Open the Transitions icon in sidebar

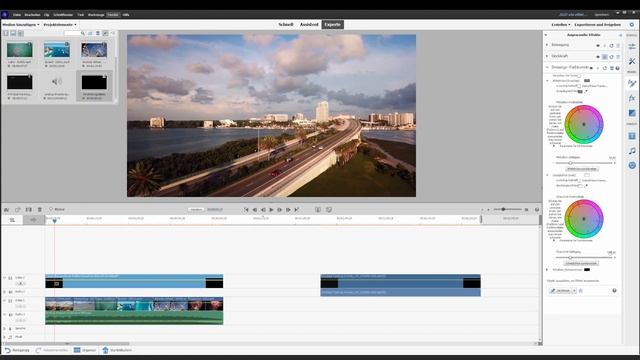pyautogui.click(x=632, y=113)
